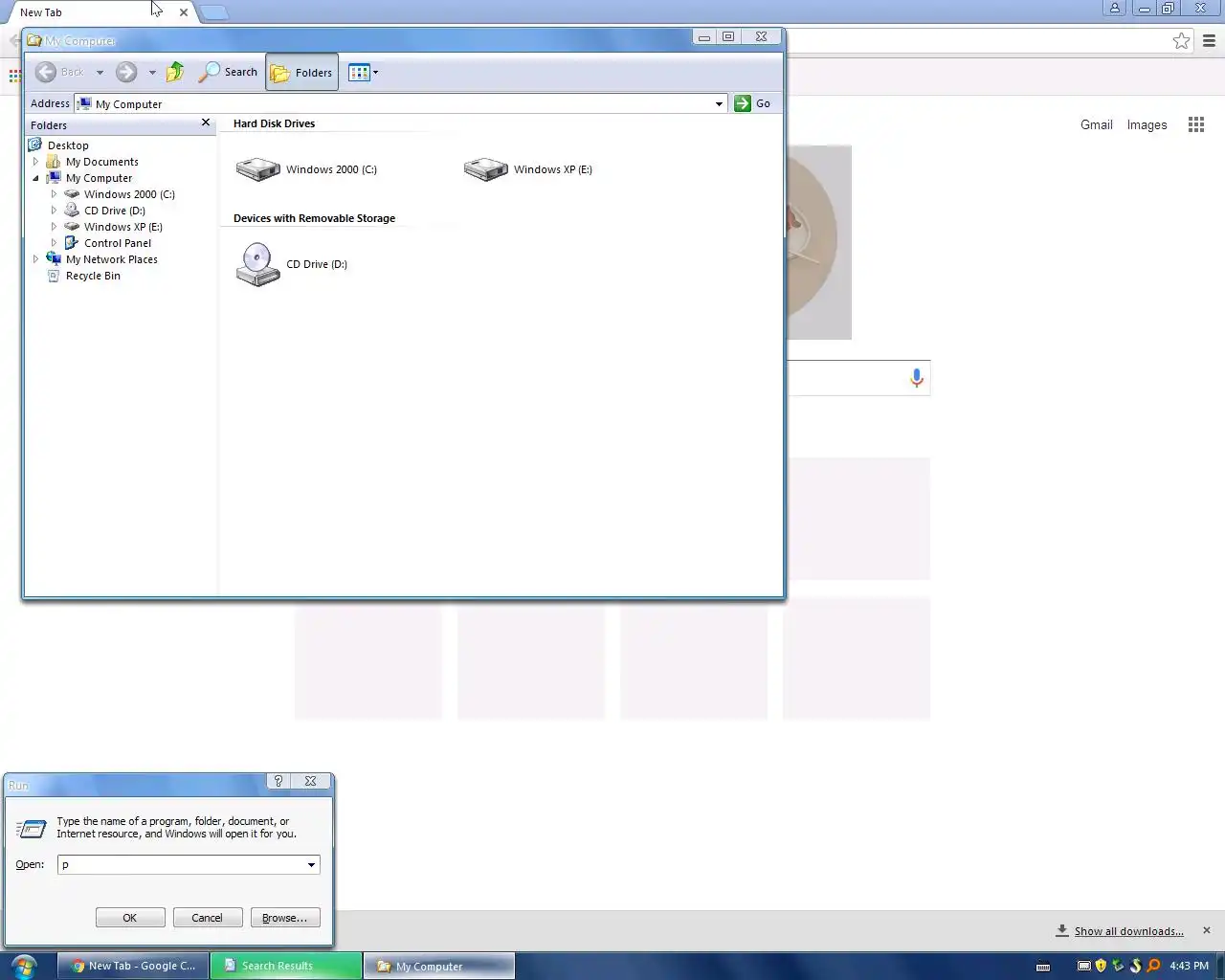Select Windows XP (E:) in the tree
1225x980 pixels.
point(122,227)
